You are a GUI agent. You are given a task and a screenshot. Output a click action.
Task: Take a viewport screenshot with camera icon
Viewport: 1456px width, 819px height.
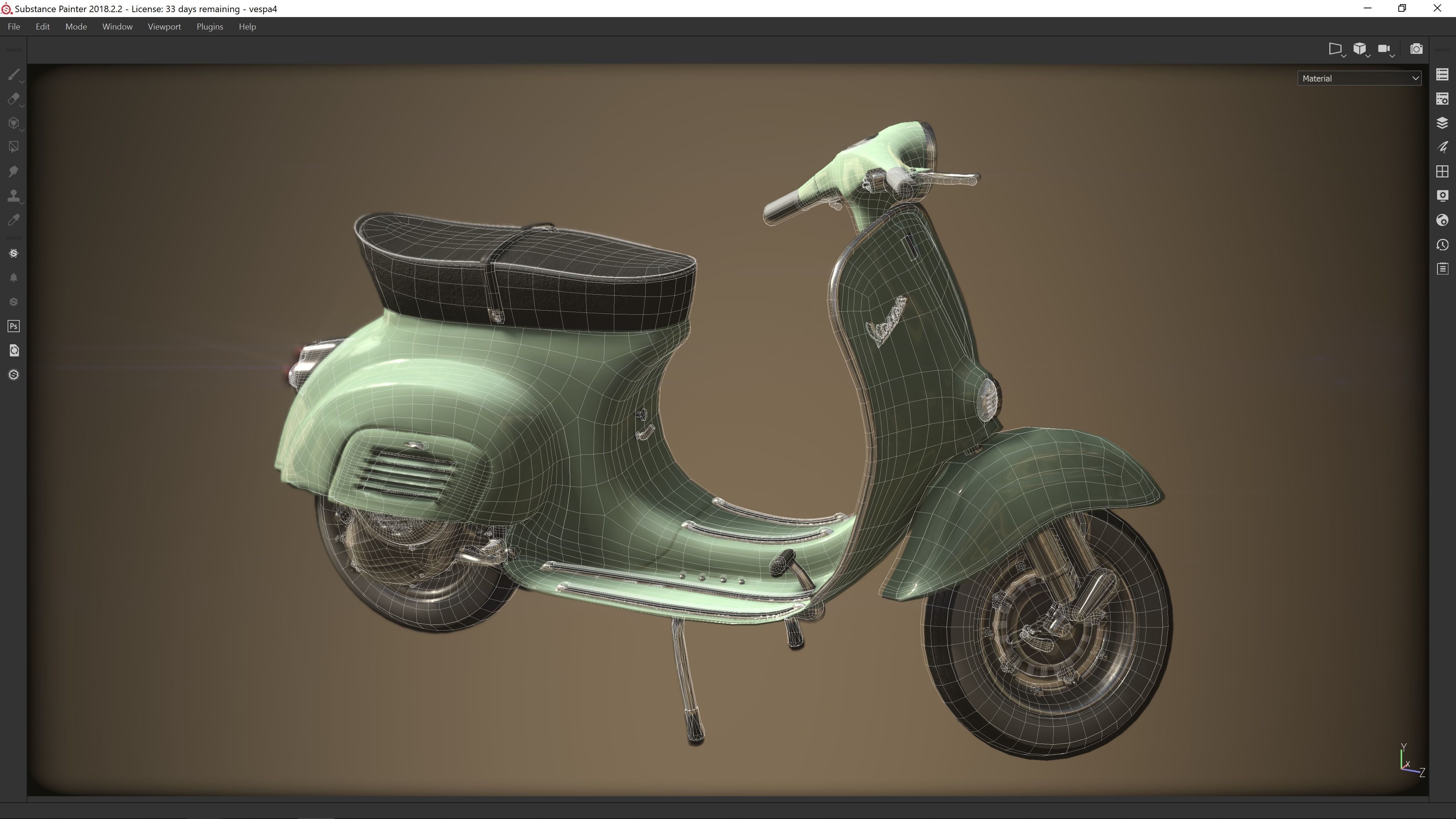(1416, 49)
